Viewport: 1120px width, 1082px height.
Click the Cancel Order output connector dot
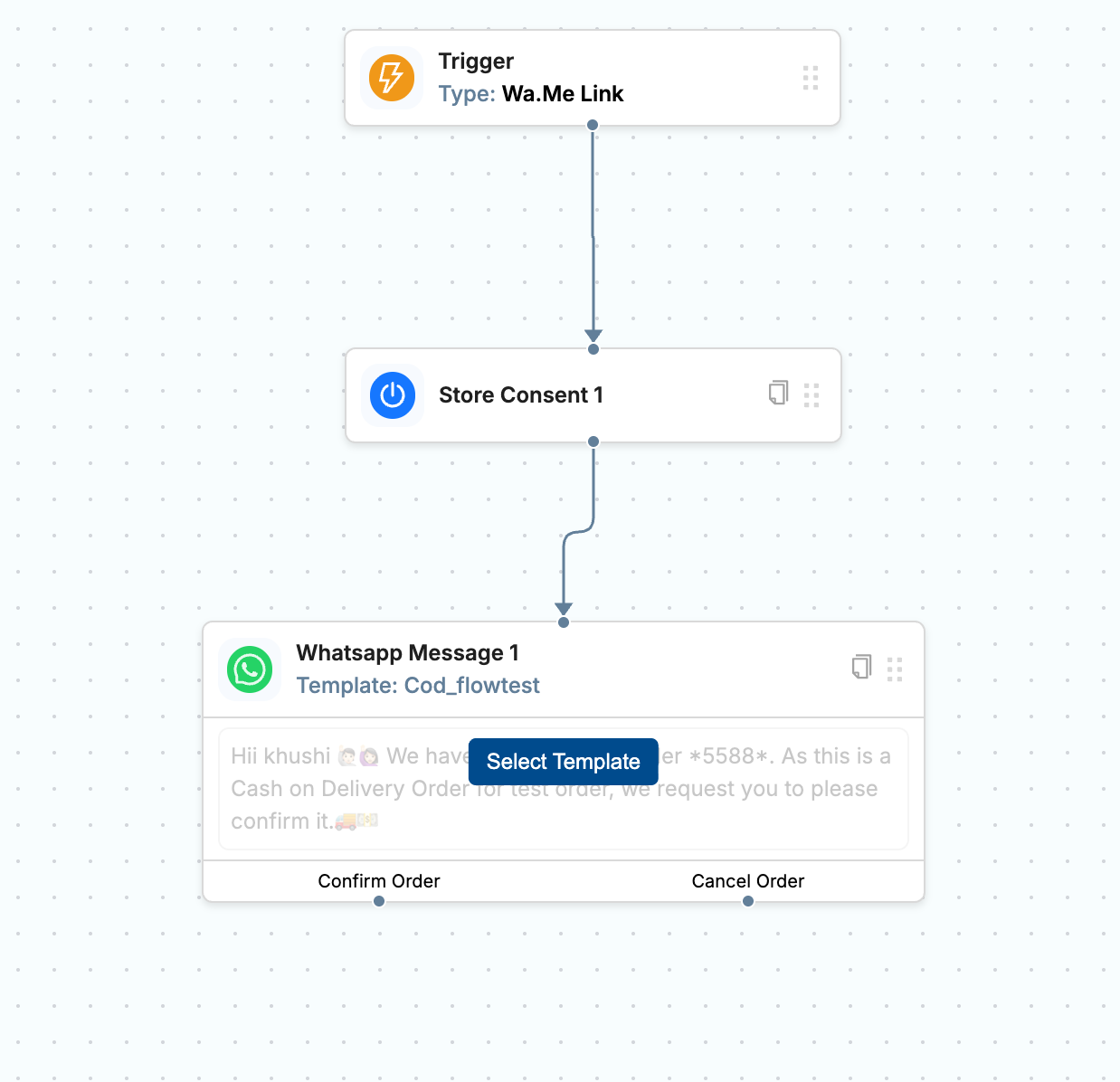coord(748,901)
